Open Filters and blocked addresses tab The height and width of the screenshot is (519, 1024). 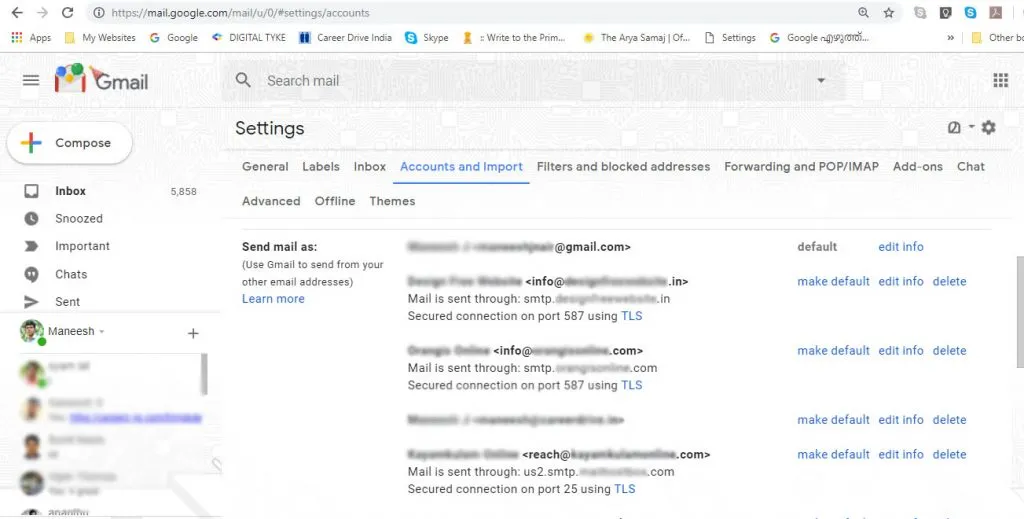(x=623, y=166)
